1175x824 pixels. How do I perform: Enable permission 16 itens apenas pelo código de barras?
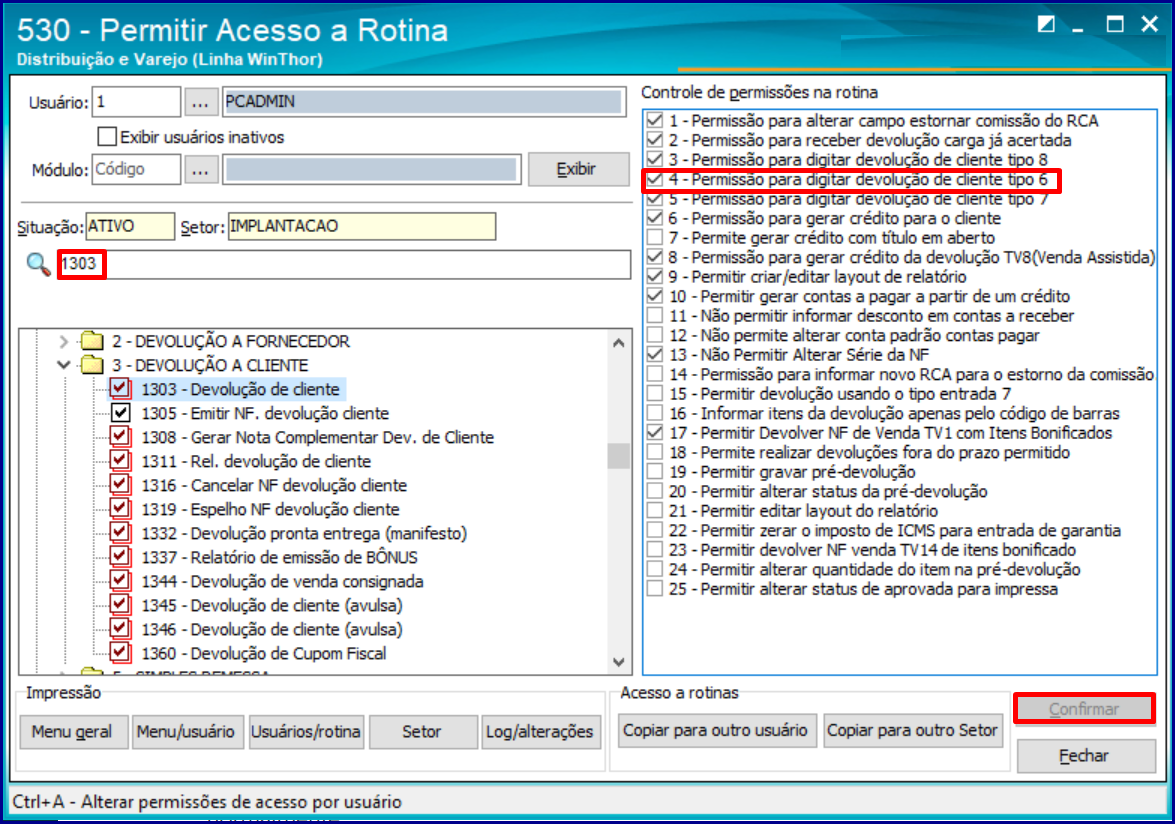(x=655, y=413)
